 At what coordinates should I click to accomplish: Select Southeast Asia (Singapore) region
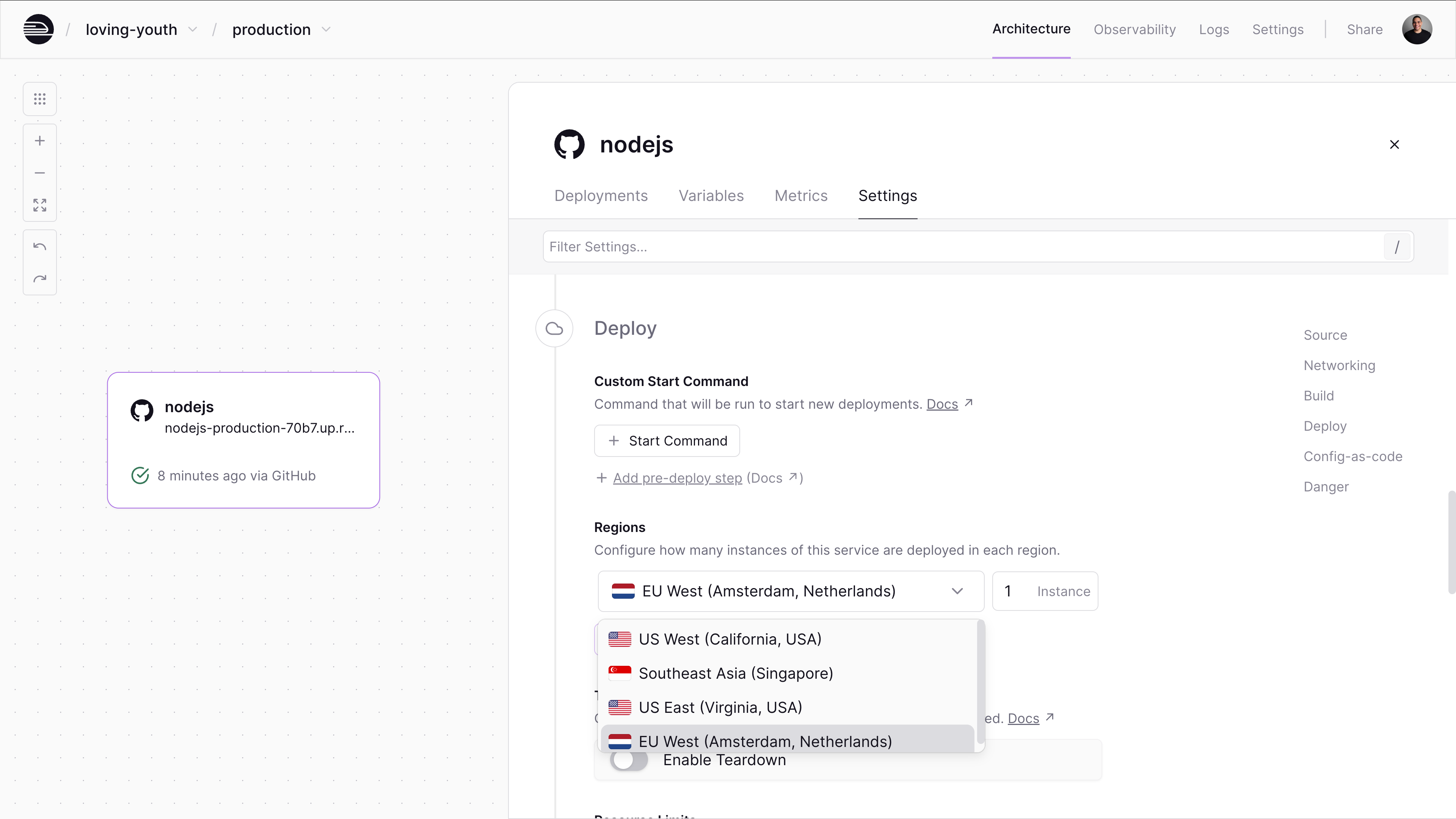click(788, 673)
